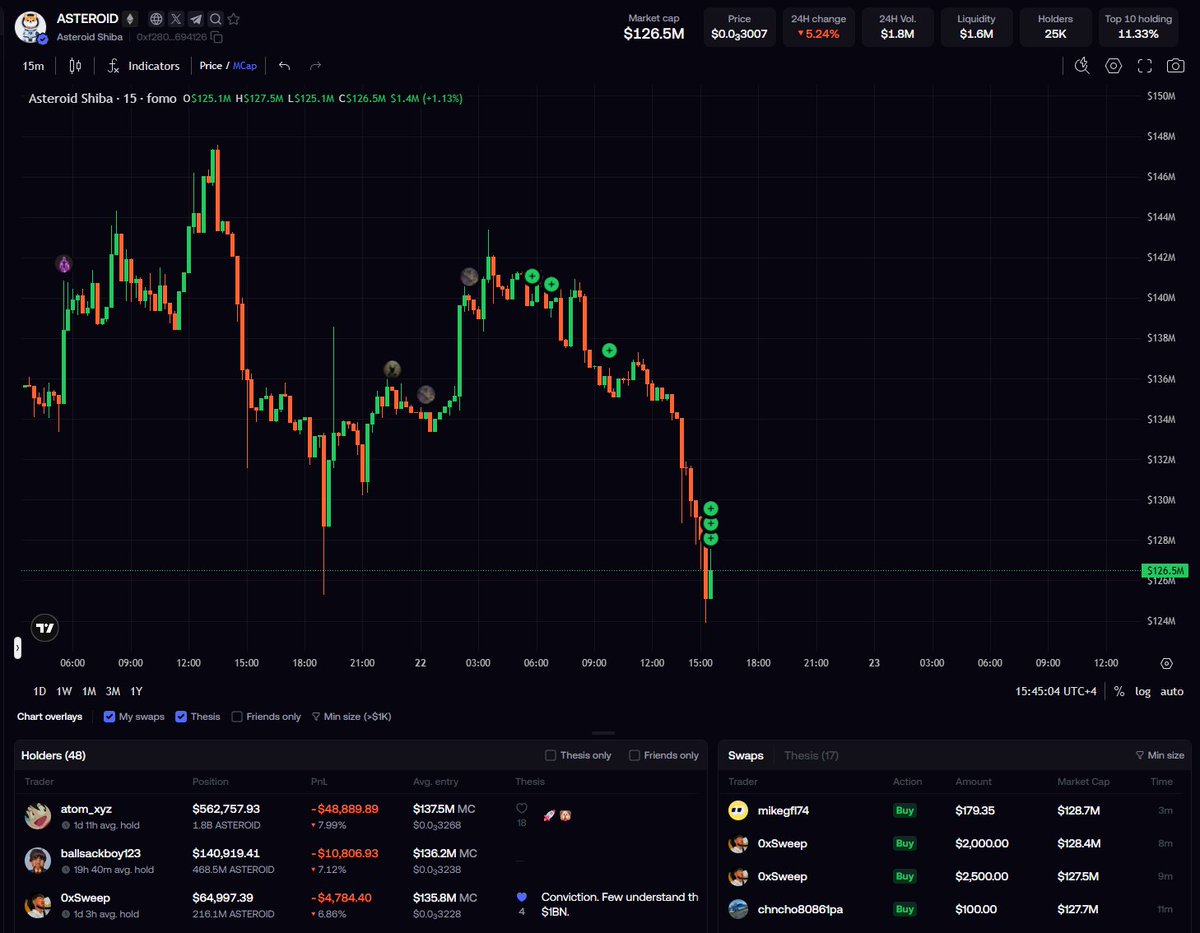Image resolution: width=1200 pixels, height=933 pixels.
Task: Open ballsackboy123 holder profile
Action: pos(101,853)
